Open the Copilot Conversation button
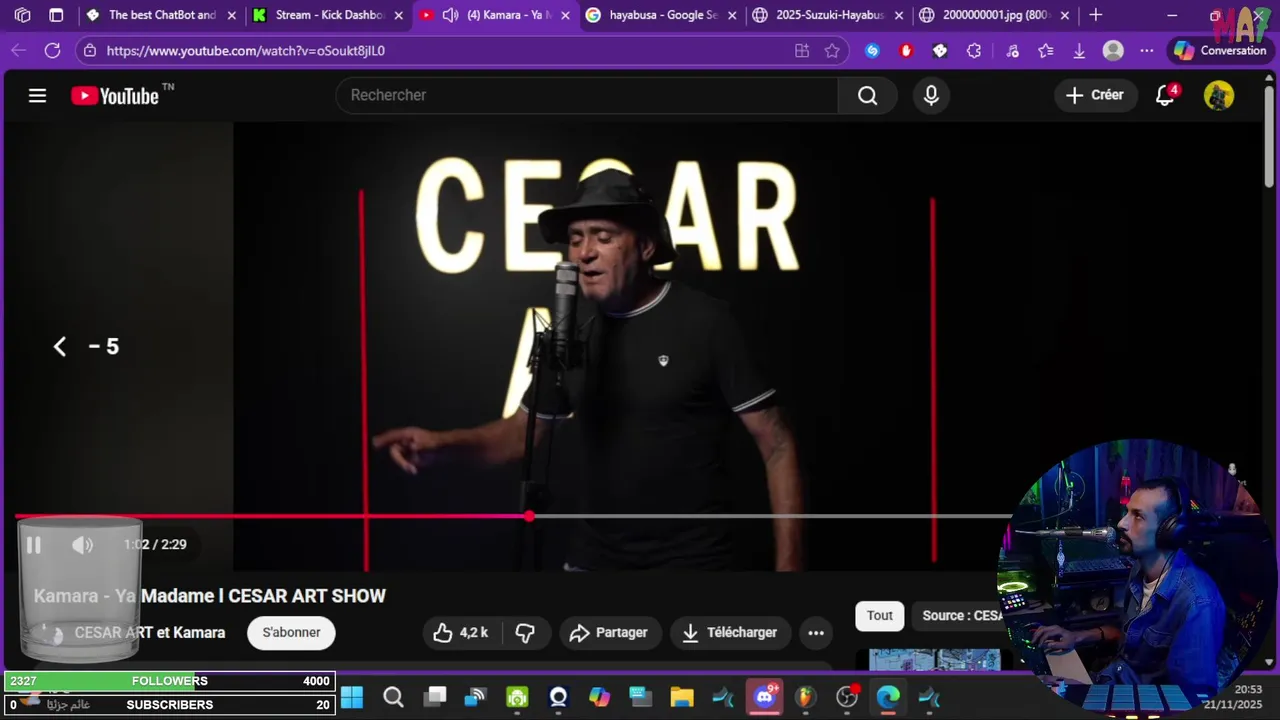 point(1221,50)
